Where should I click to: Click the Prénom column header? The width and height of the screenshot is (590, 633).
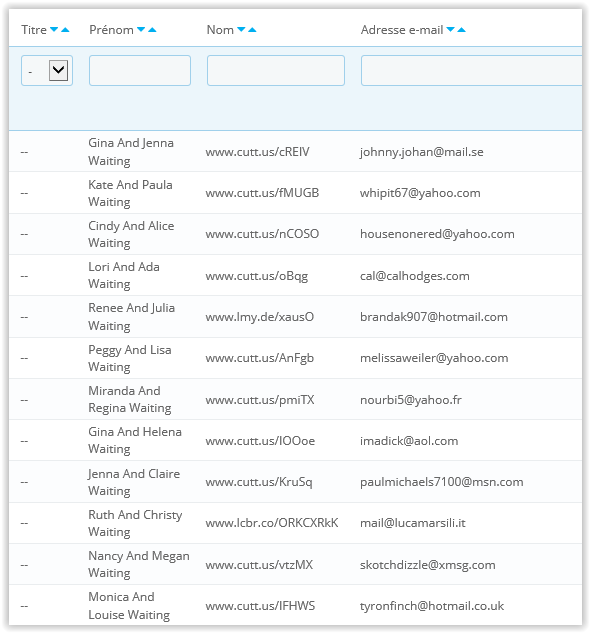tap(111, 30)
